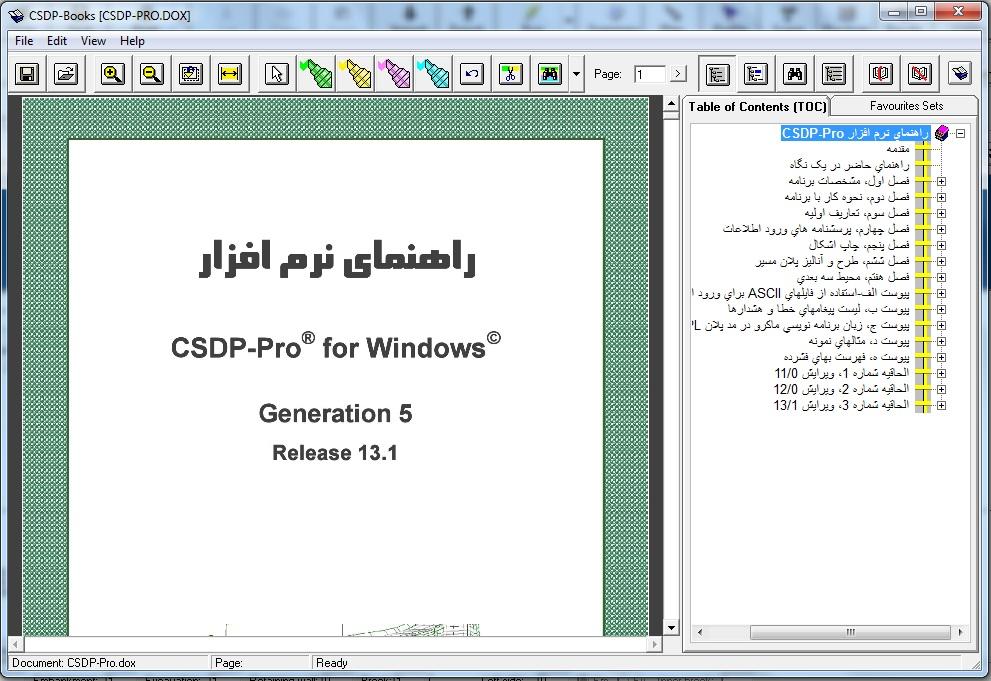Click the TOC panel scroll-right arrow
This screenshot has height=681, width=991.
(961, 632)
